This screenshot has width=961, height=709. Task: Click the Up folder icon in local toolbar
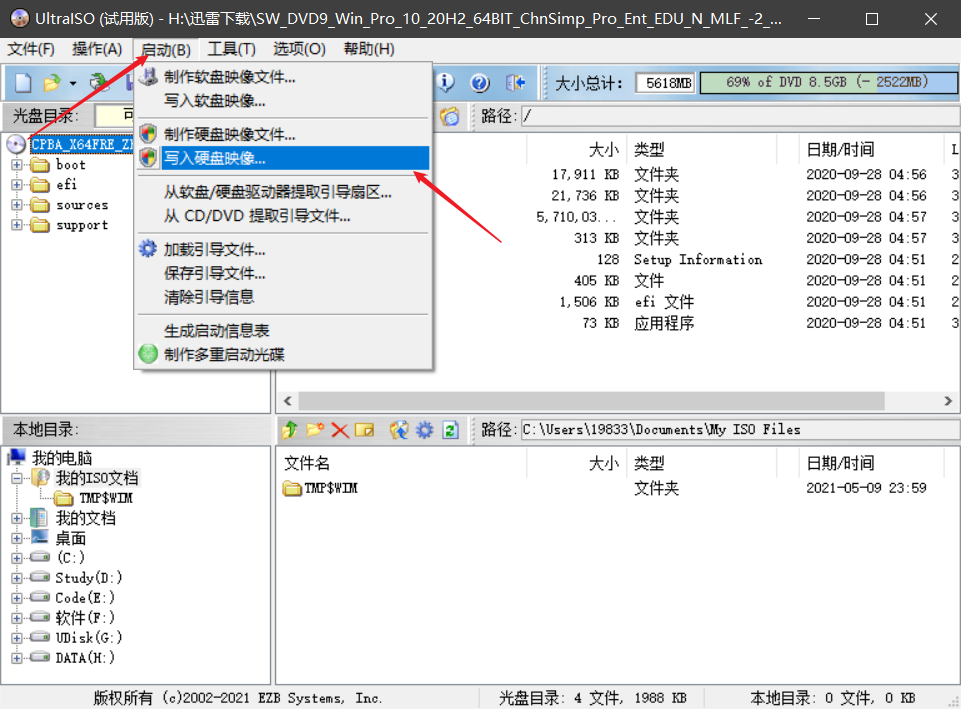click(289, 430)
